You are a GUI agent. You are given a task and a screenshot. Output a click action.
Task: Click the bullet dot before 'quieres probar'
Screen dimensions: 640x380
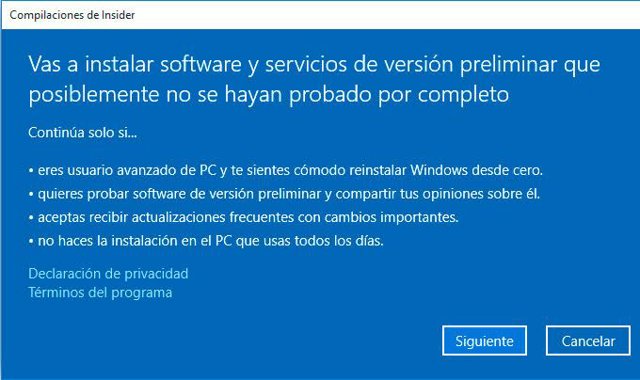coord(31,195)
